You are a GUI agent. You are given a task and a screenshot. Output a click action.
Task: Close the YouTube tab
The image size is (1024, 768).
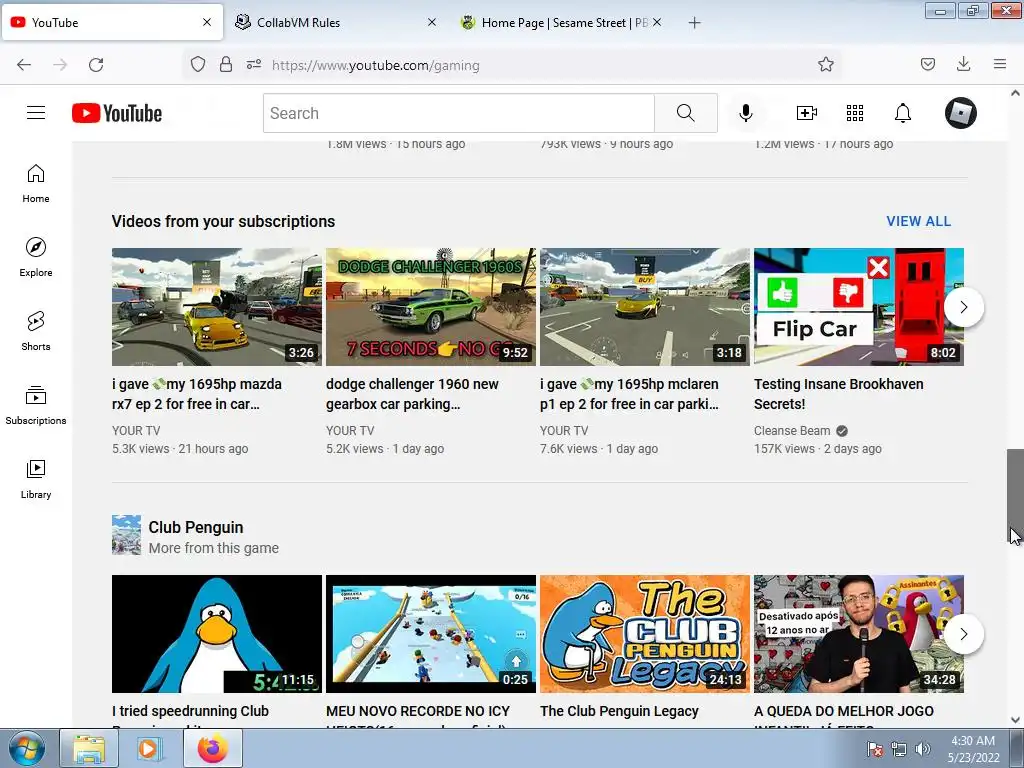coord(206,22)
